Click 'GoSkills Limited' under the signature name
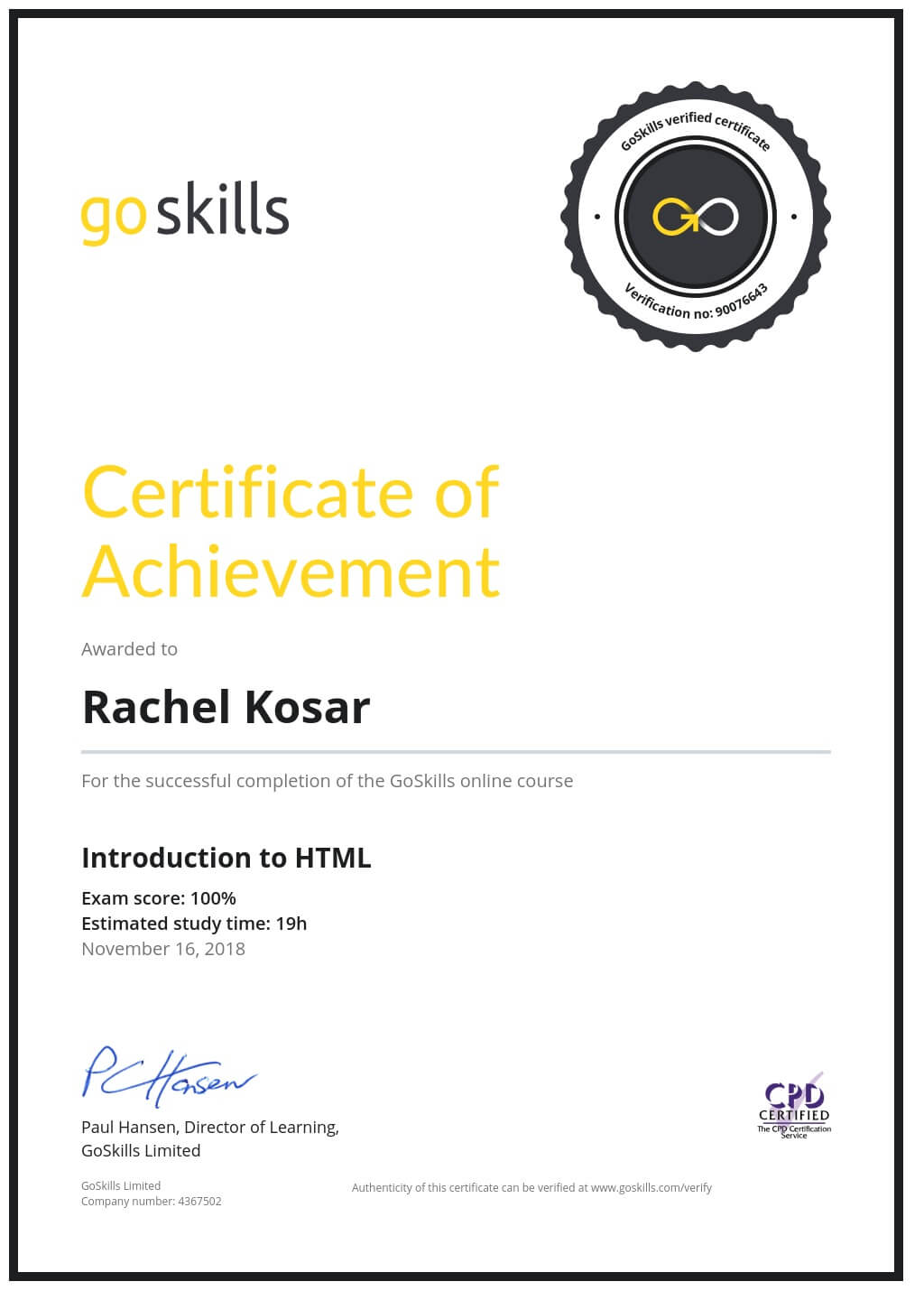Image resolution: width=924 pixels, height=1291 pixels. (141, 1151)
